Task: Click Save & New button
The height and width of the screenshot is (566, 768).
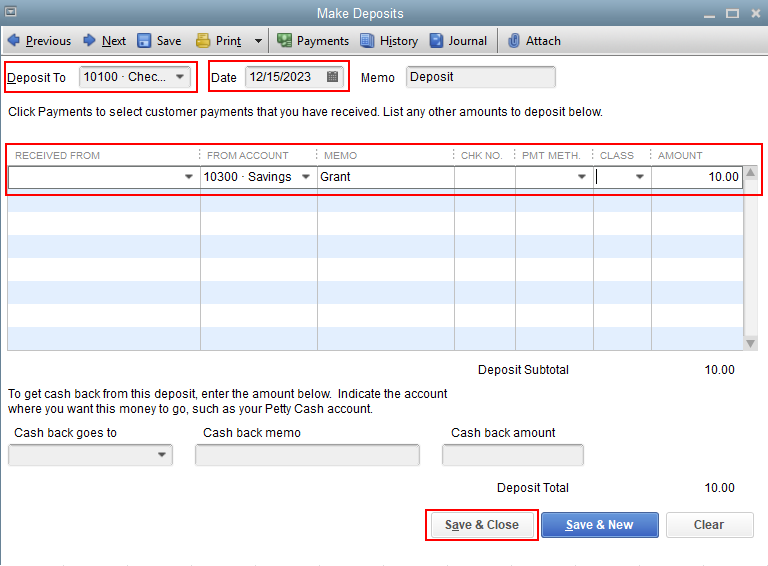Action: coord(600,525)
